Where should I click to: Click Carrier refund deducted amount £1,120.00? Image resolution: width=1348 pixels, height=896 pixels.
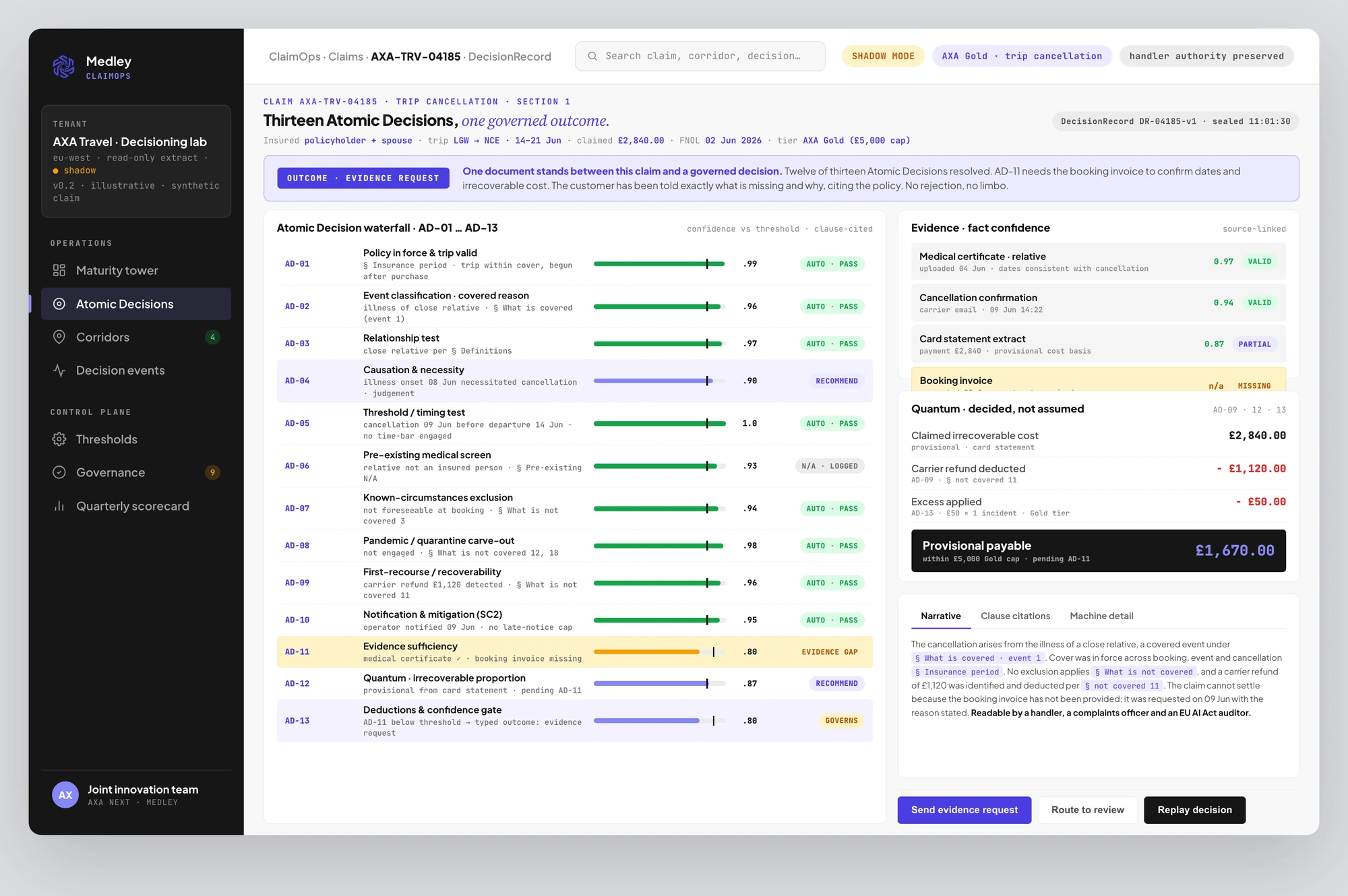(1251, 468)
